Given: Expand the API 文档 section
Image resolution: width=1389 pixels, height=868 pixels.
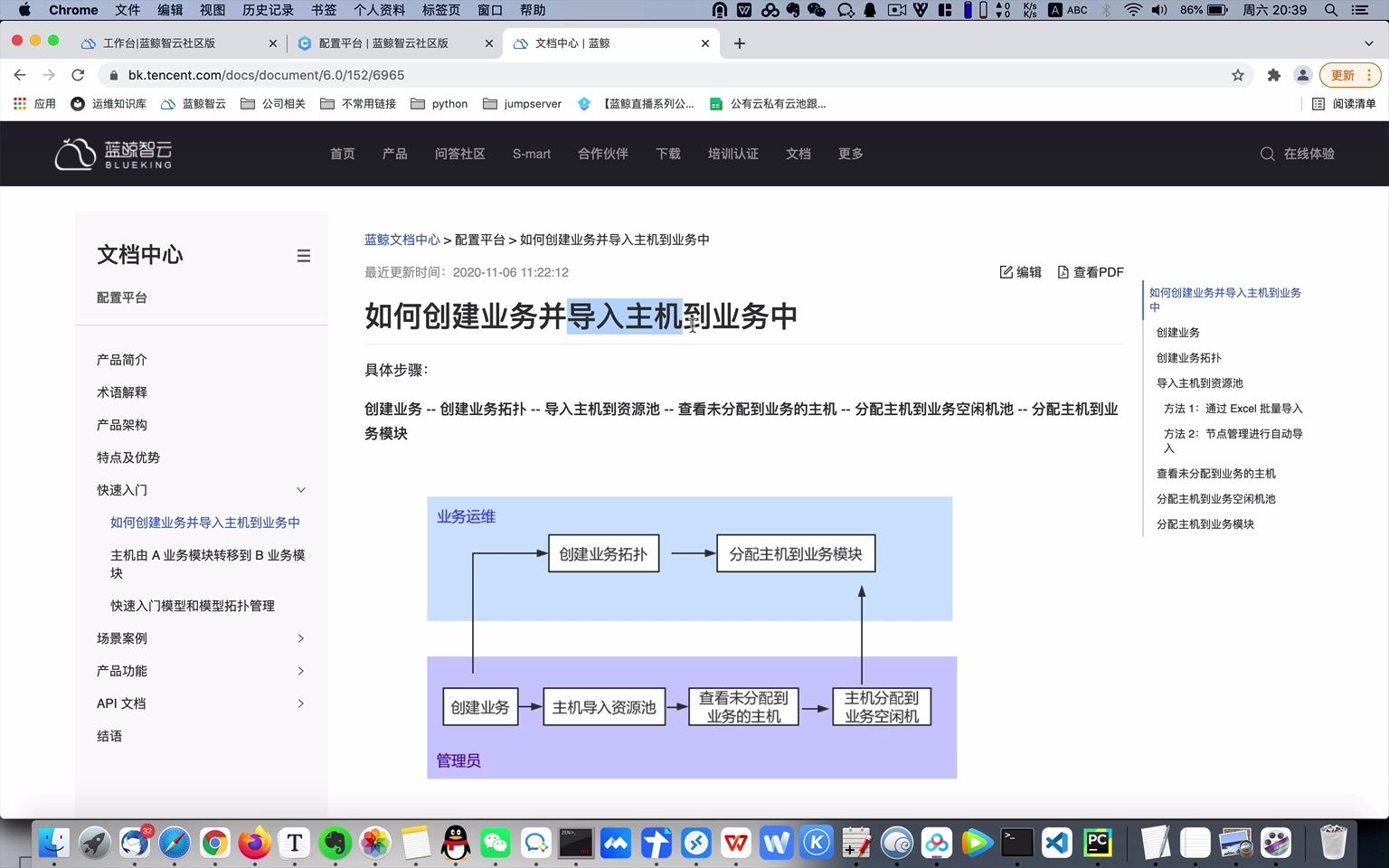Looking at the screenshot, I should click(301, 703).
